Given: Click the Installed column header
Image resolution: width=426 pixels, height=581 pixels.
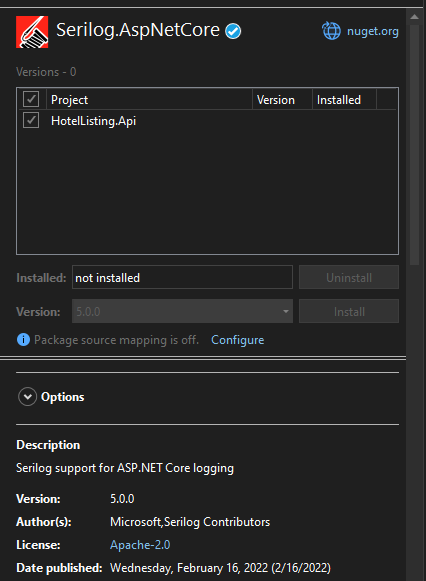Looking at the screenshot, I should click(x=344, y=100).
